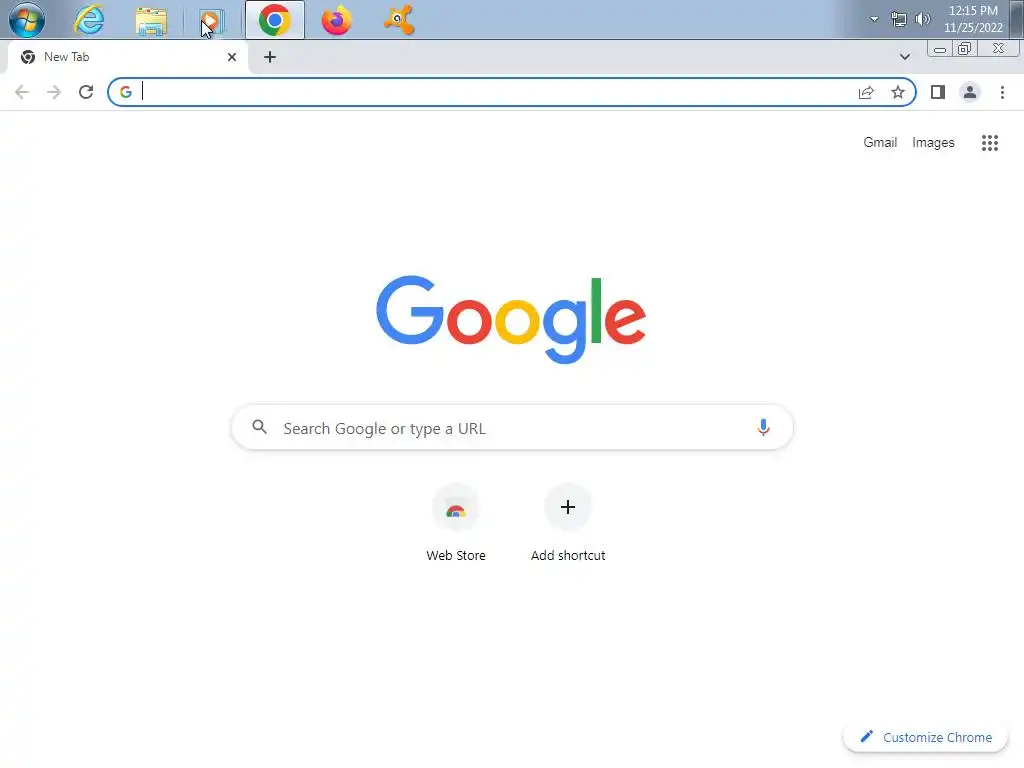Restore down the Chrome window
Image resolution: width=1024 pixels, height=768 pixels.
(964, 49)
